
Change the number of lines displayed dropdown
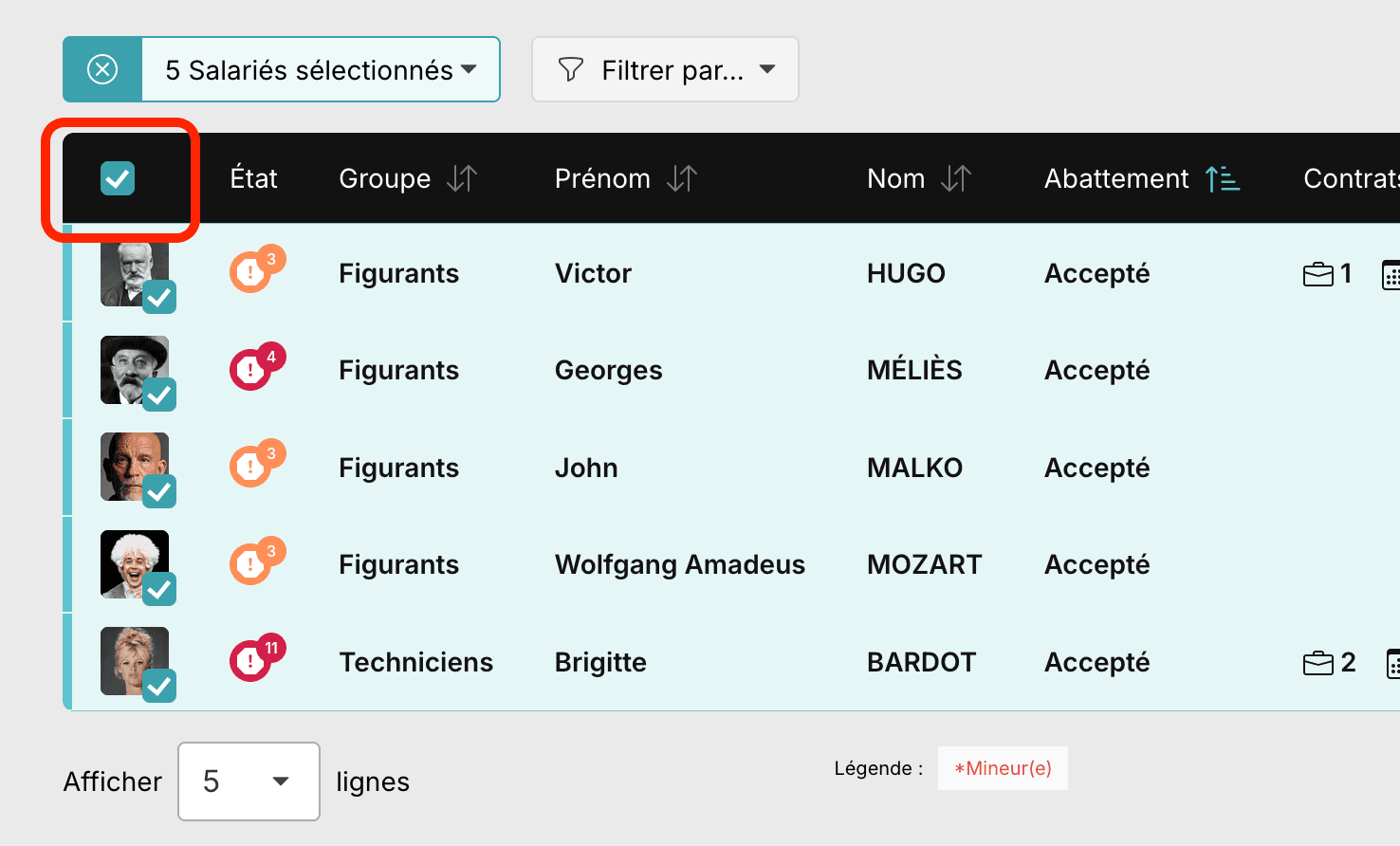click(x=249, y=782)
